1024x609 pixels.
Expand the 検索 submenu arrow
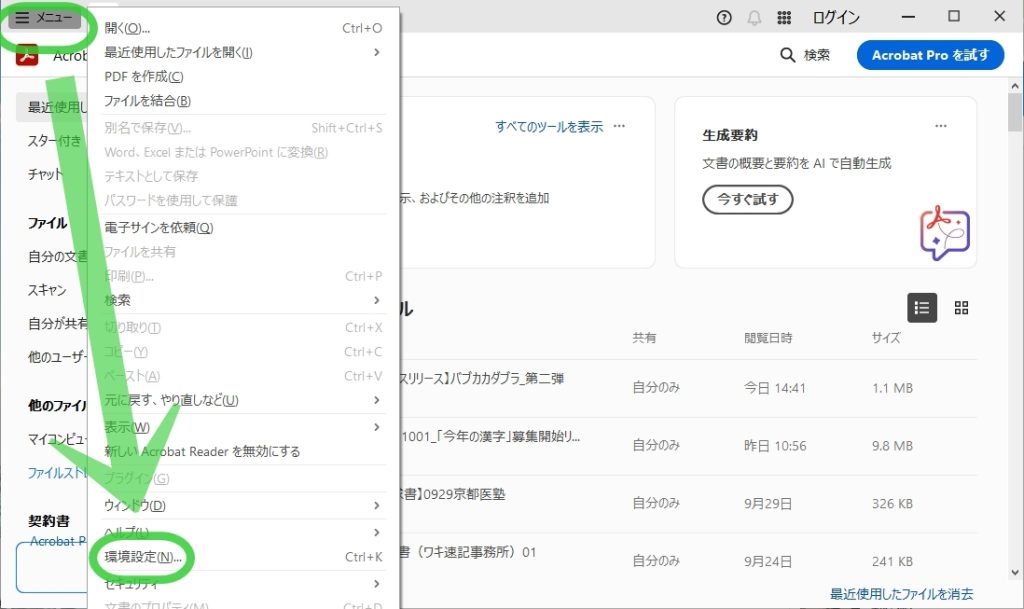(377, 300)
